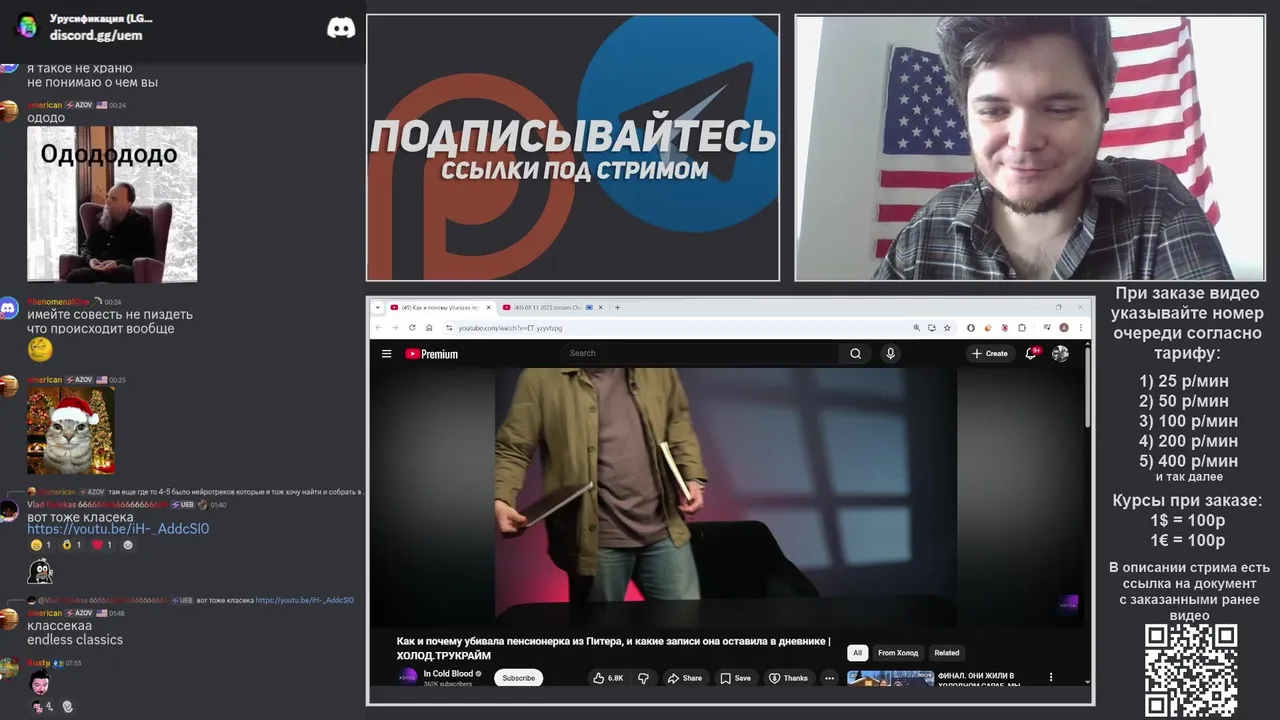Click the Урусификация server icon
The width and height of the screenshot is (1280, 720).
pos(27,27)
